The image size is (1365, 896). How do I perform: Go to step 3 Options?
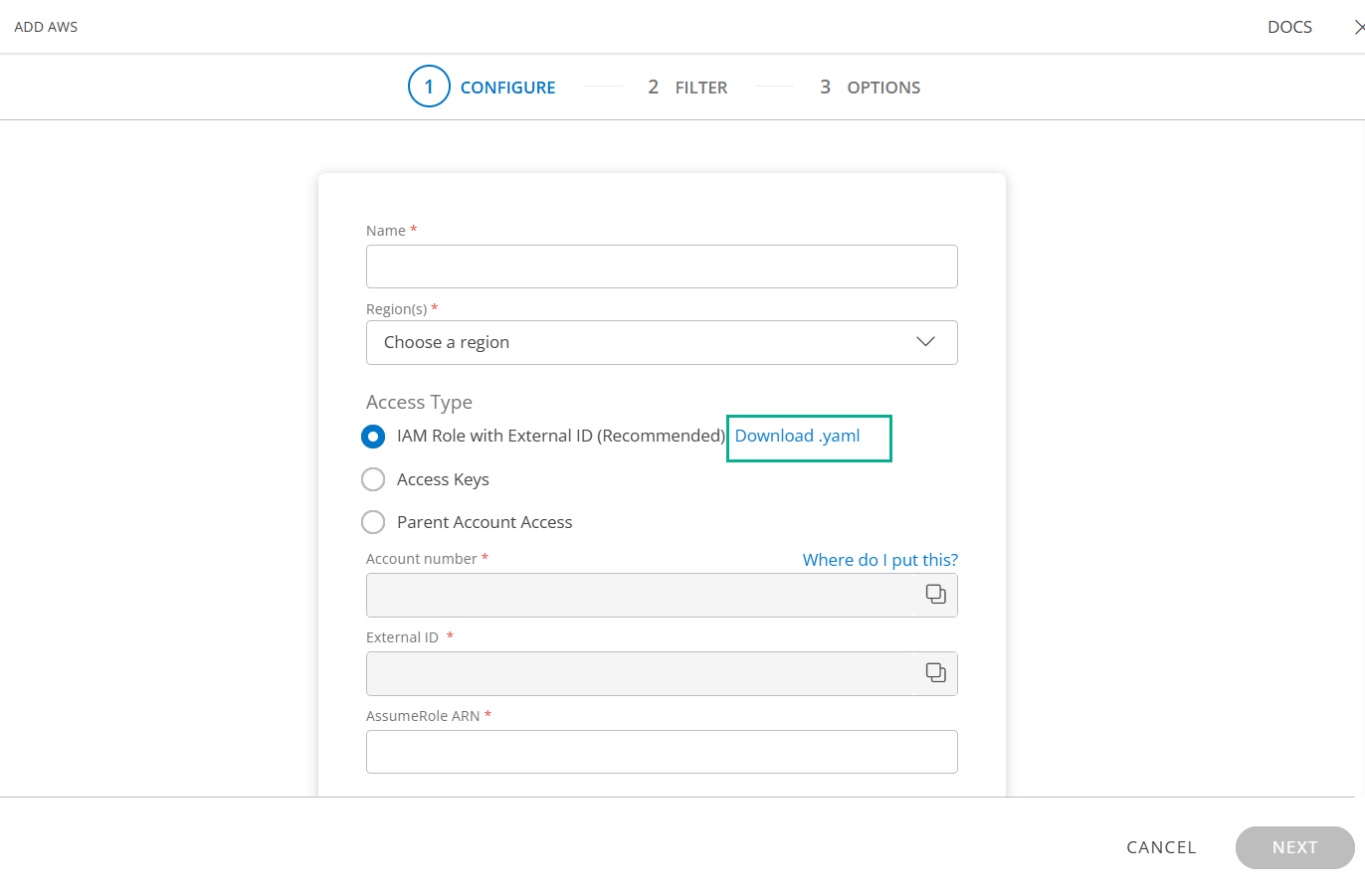point(870,88)
